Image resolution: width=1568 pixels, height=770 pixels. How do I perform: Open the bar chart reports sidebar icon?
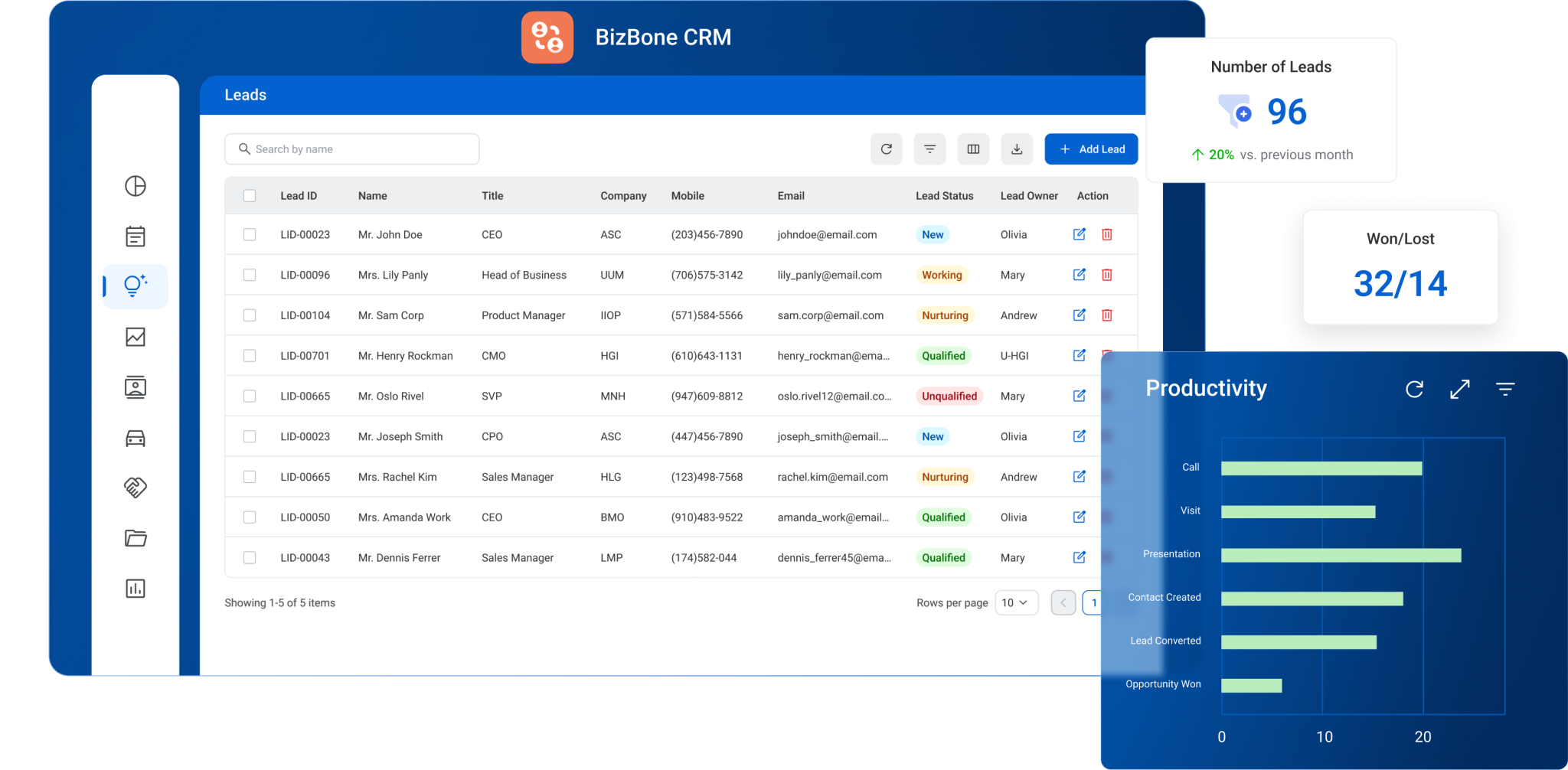136,589
